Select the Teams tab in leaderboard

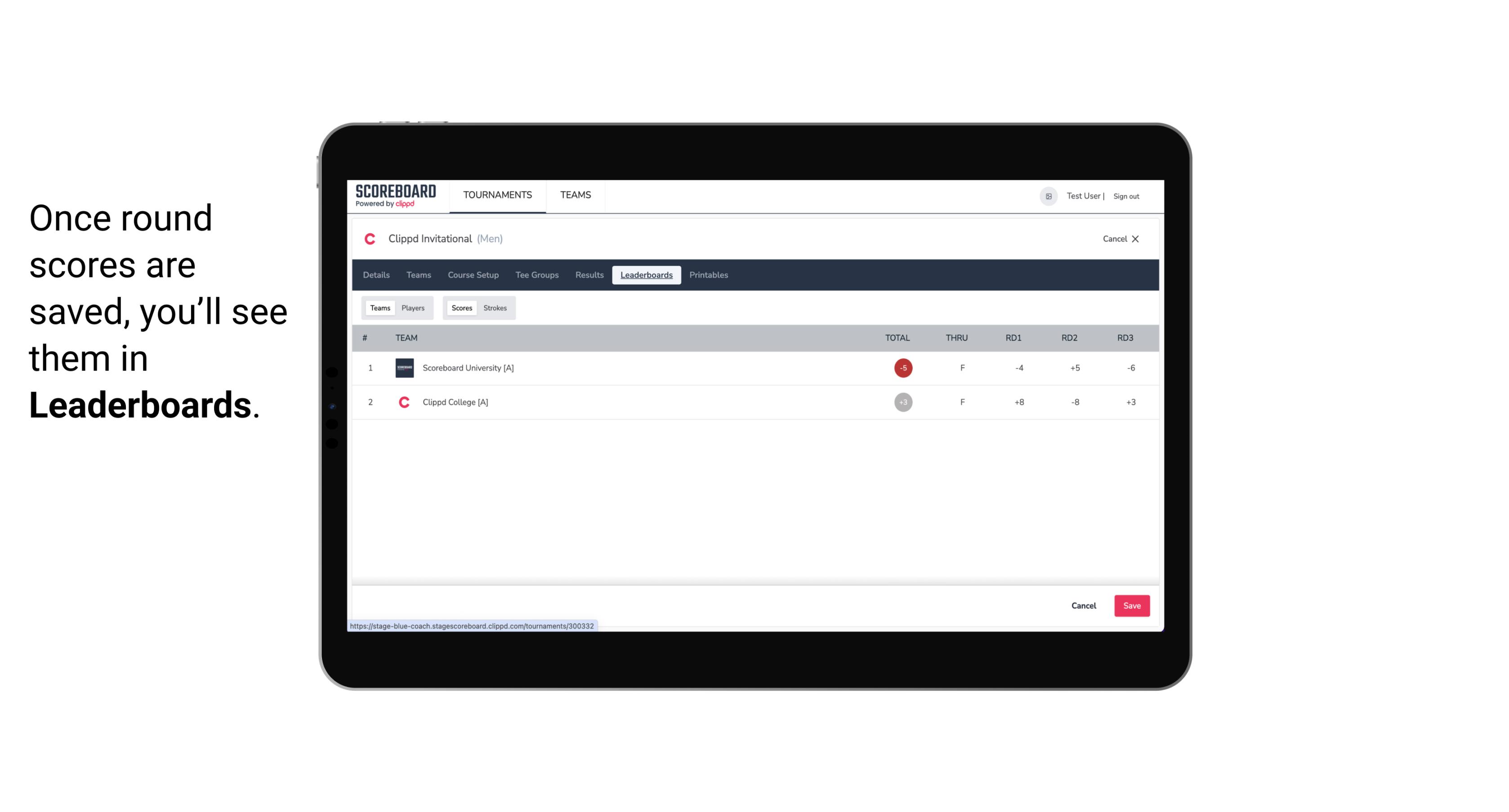click(380, 308)
